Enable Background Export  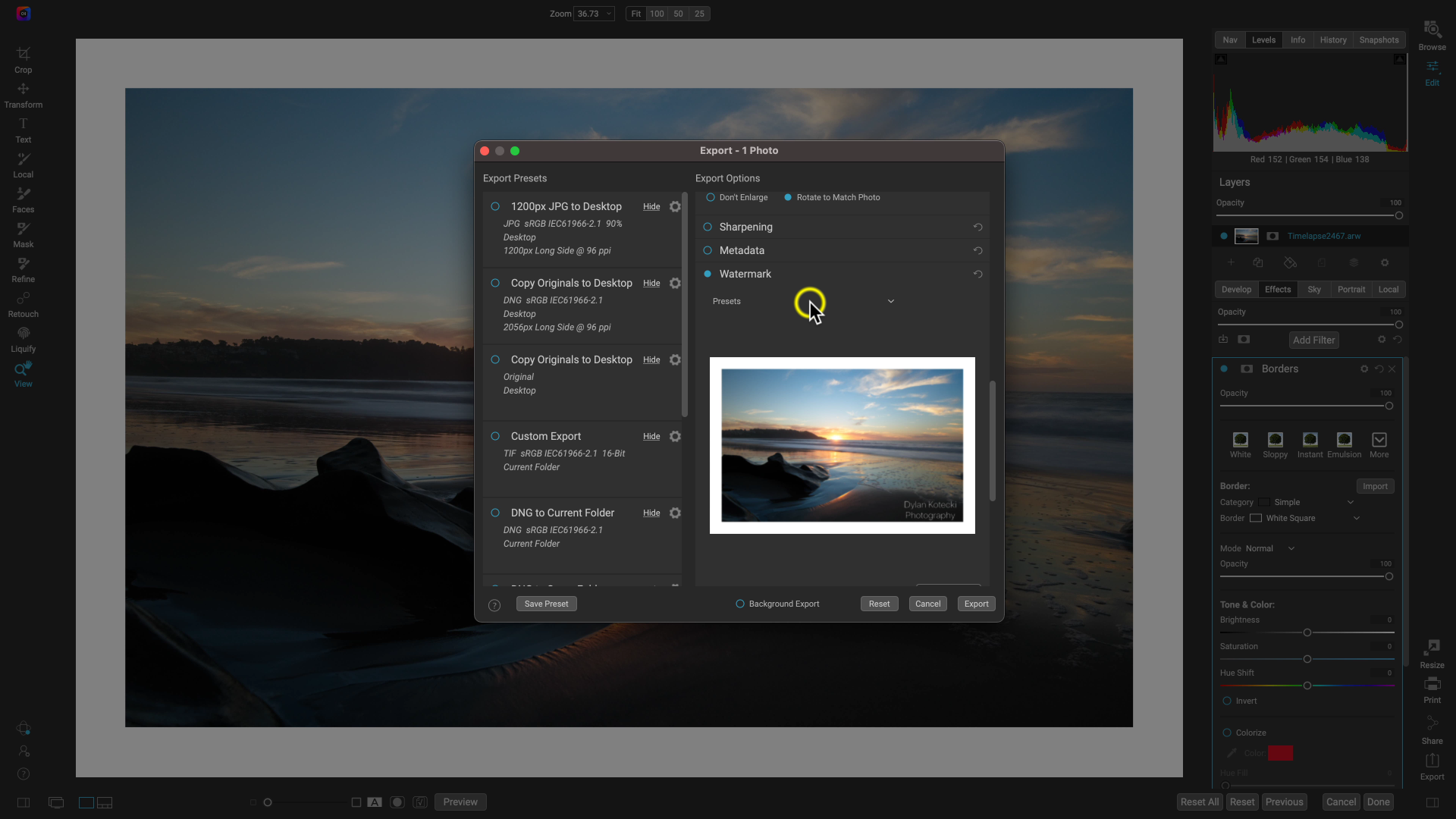[x=740, y=604]
